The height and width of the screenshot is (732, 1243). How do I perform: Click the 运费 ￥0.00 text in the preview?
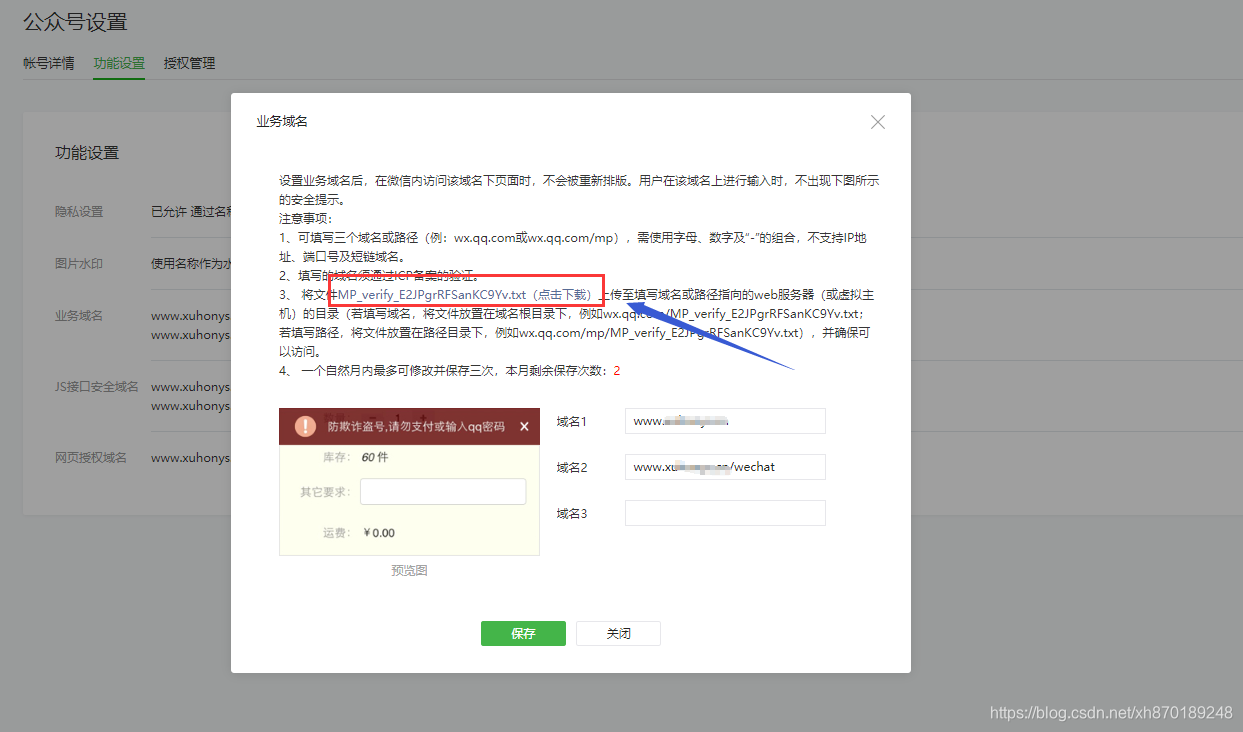tap(359, 533)
